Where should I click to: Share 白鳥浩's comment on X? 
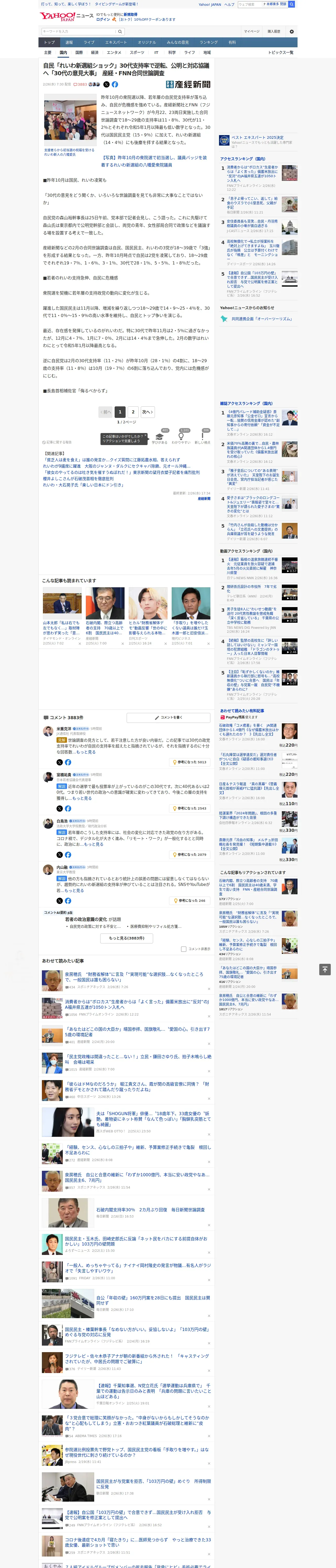point(60,855)
